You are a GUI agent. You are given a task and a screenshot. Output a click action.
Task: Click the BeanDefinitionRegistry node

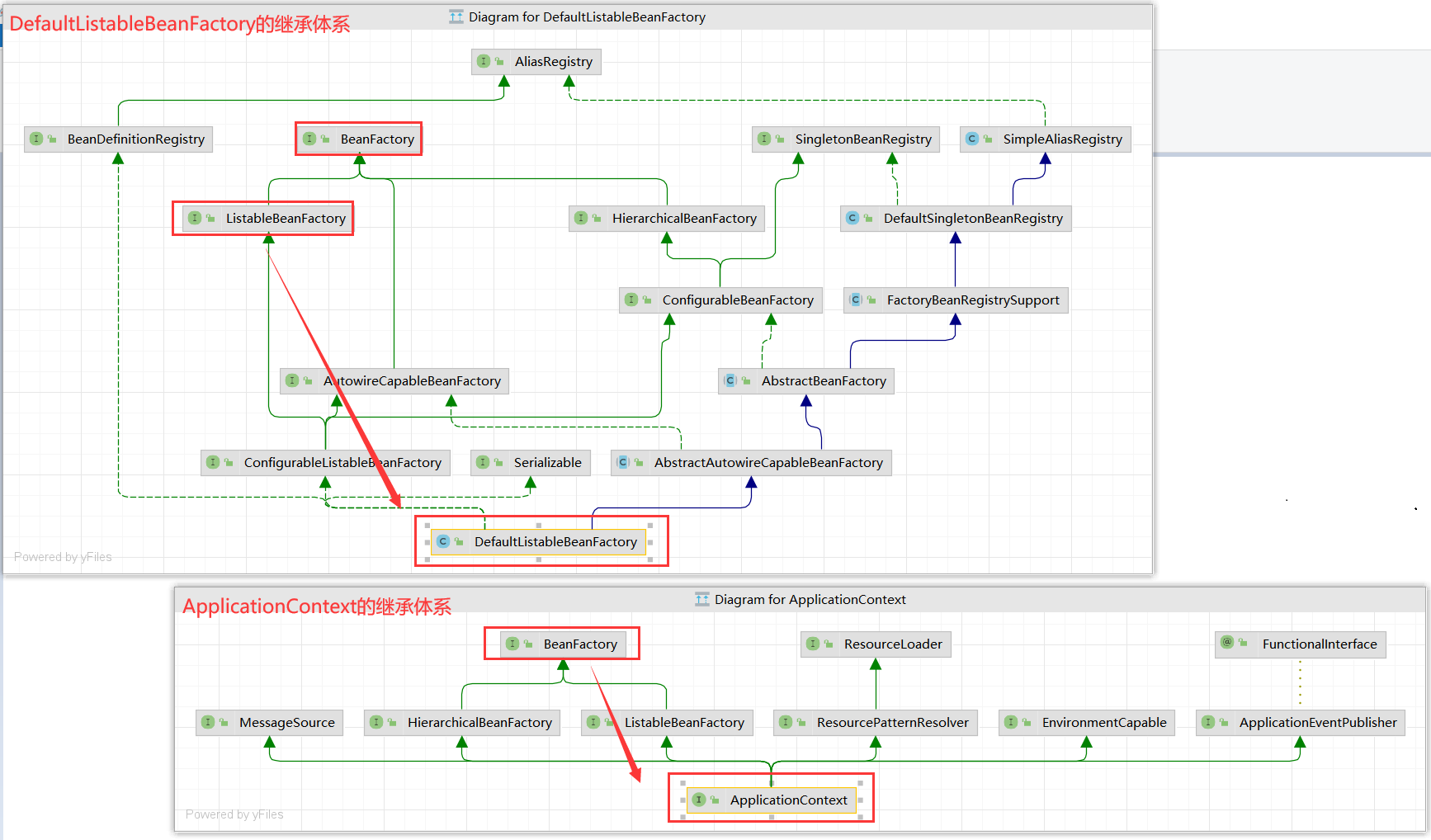click(x=119, y=139)
